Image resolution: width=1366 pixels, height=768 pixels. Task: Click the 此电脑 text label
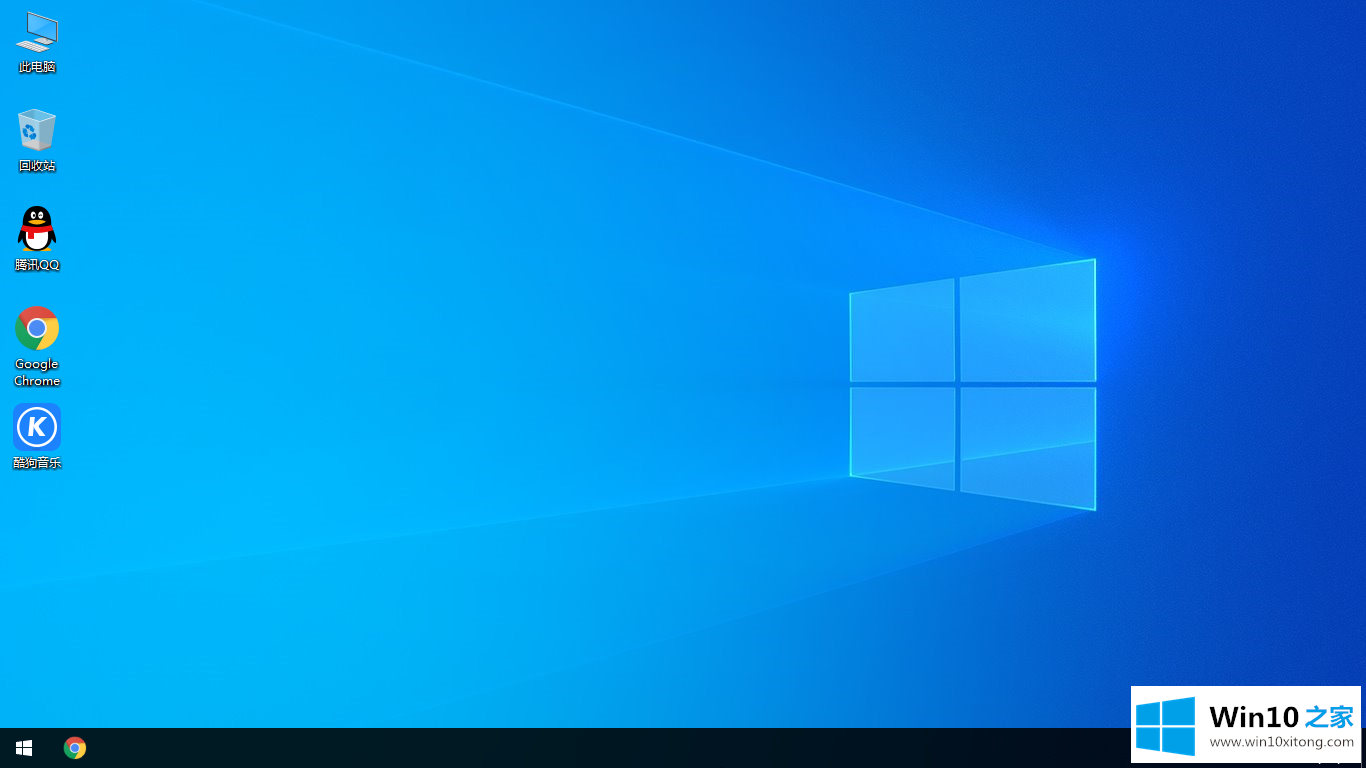pos(37,67)
